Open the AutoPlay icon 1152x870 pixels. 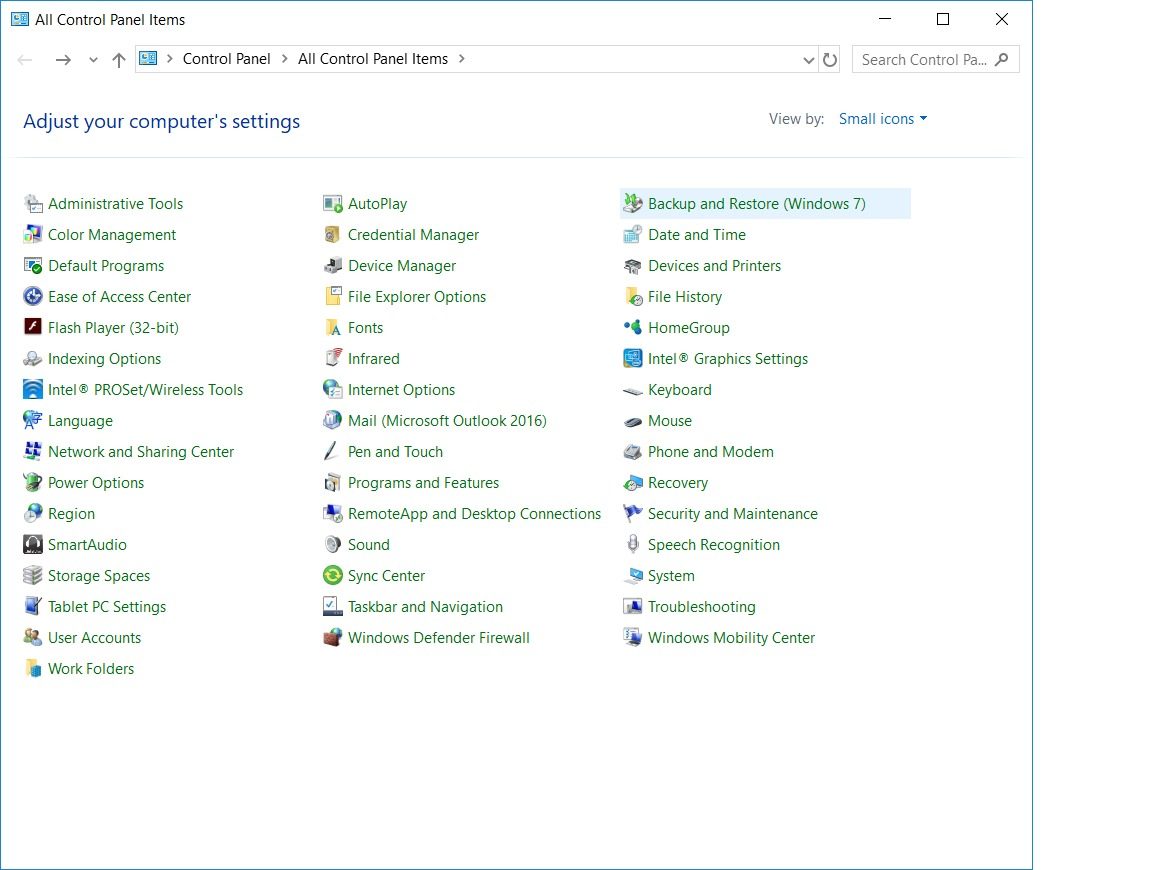pos(333,204)
